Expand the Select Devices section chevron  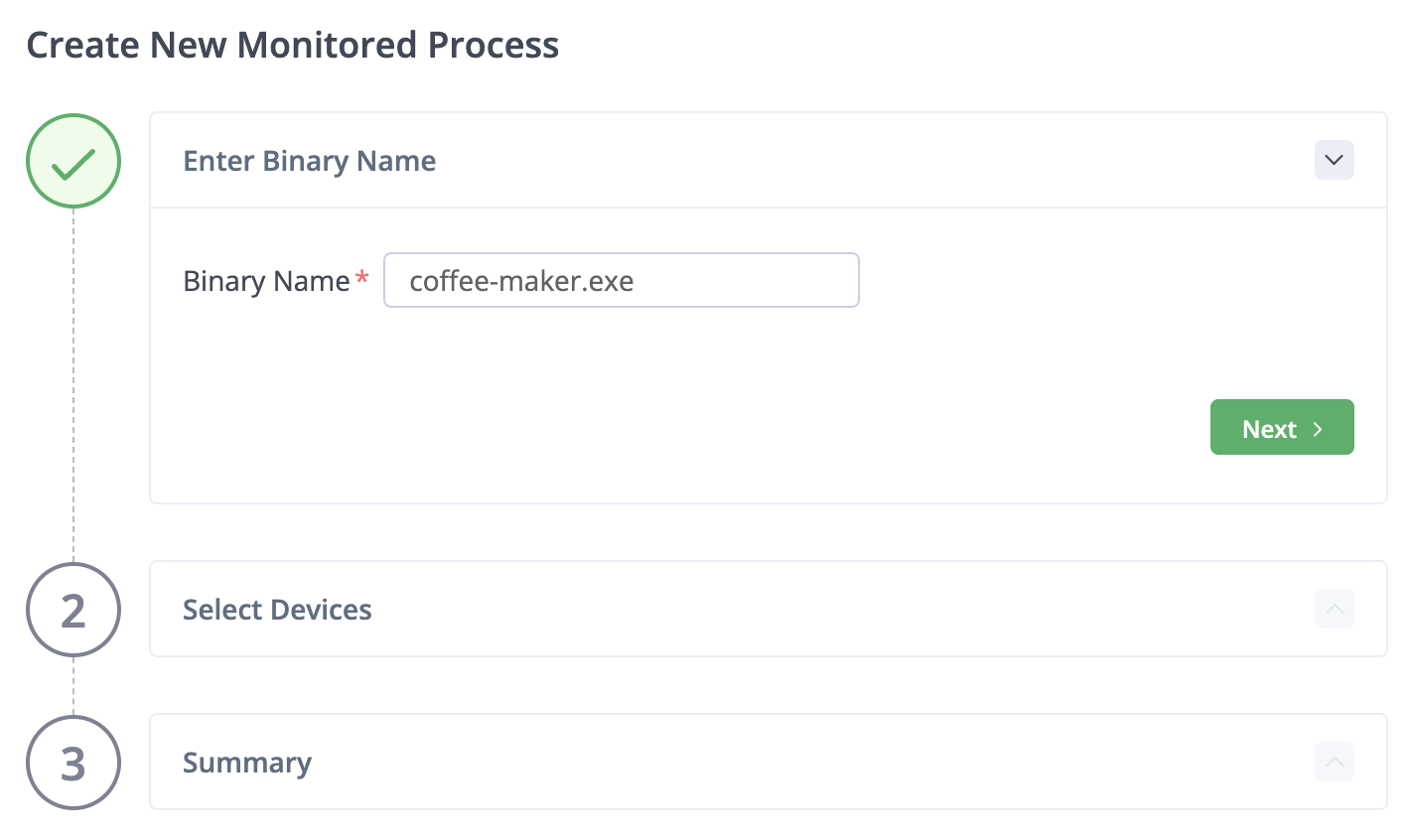(x=1334, y=609)
